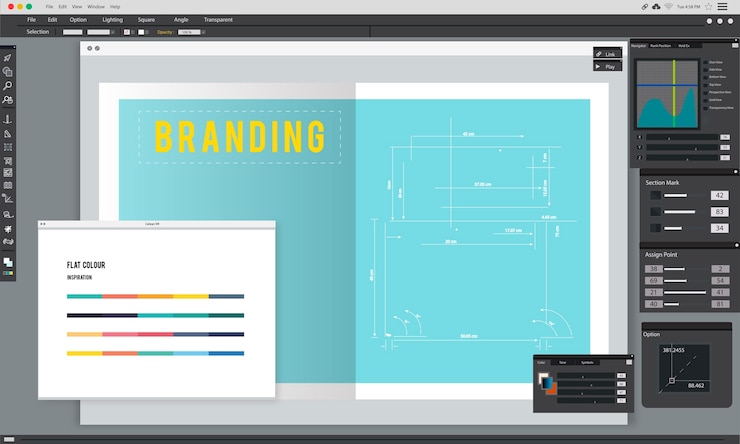Adjust the Navigator X slider
The image size is (740, 444).
click(682, 137)
